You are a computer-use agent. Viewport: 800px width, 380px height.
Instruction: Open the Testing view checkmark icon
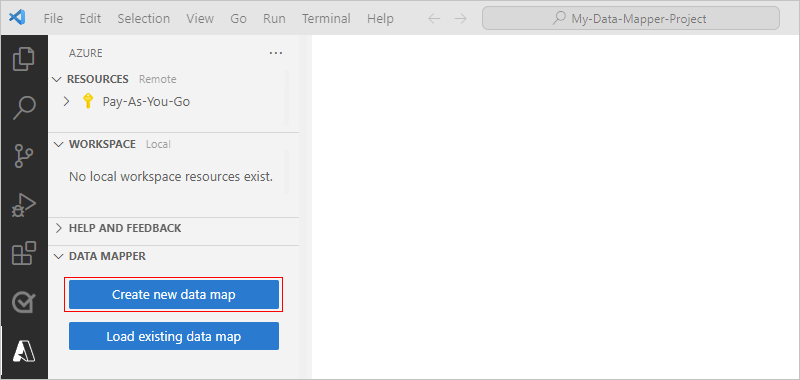coord(23,302)
